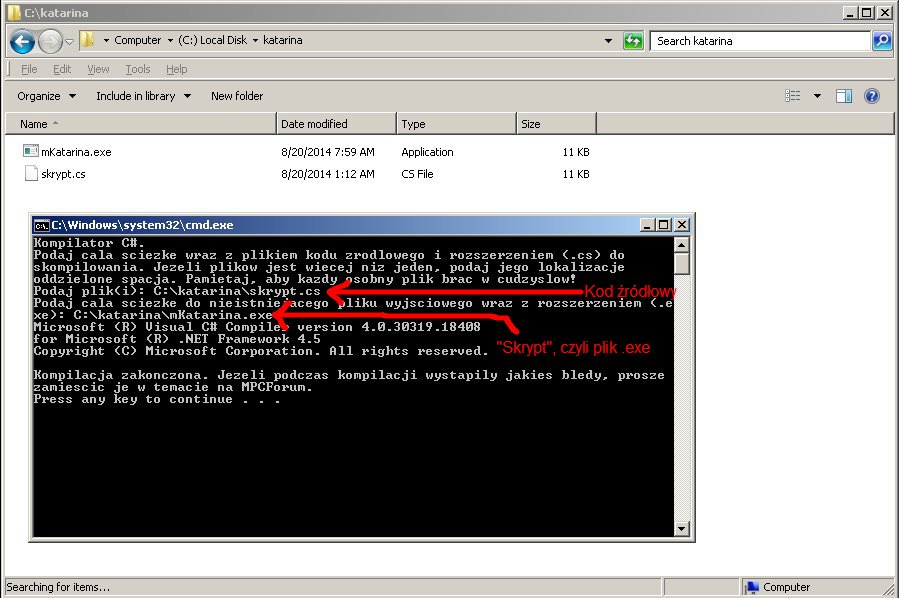Select the mKatarina.exe file name
This screenshot has height=598, width=899.
point(76,152)
